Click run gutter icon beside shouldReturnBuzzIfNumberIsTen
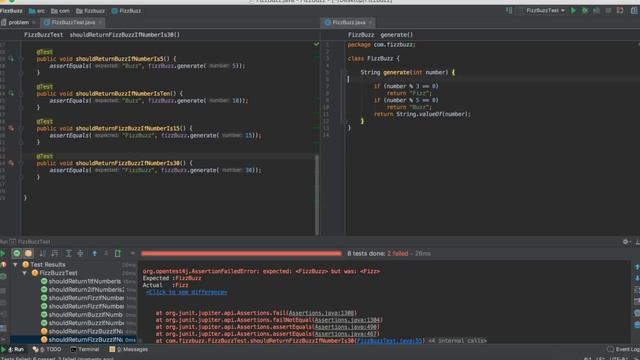The width and height of the screenshot is (640, 360). pos(11,93)
